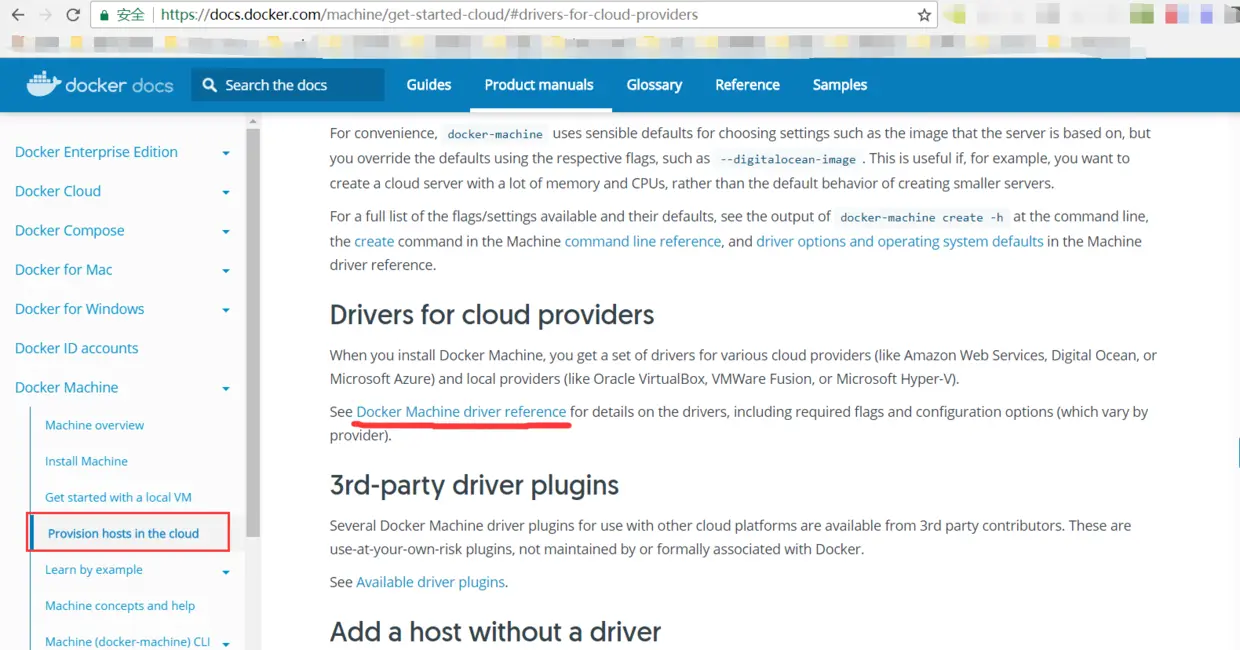This screenshot has width=1240, height=650.
Task: Open Machine overview page
Action: (x=94, y=425)
